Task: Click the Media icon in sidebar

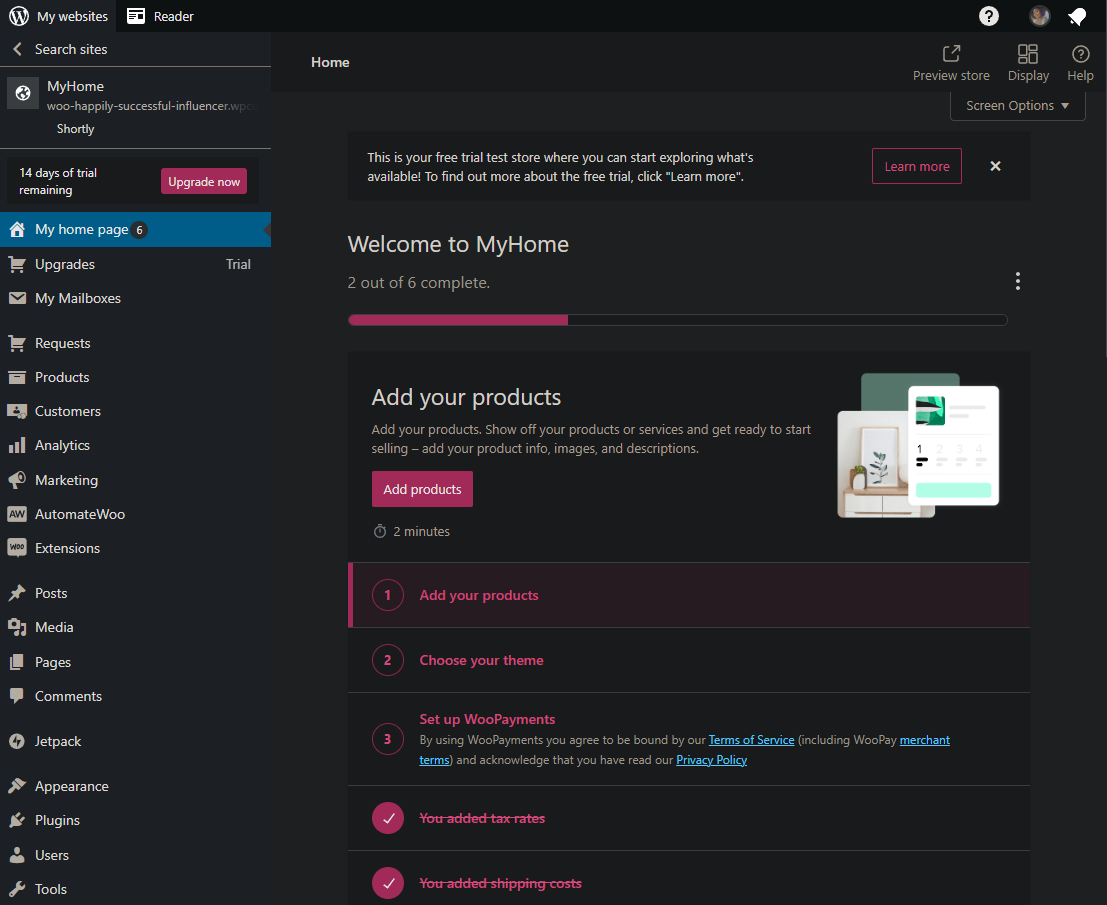Action: click(x=17, y=627)
